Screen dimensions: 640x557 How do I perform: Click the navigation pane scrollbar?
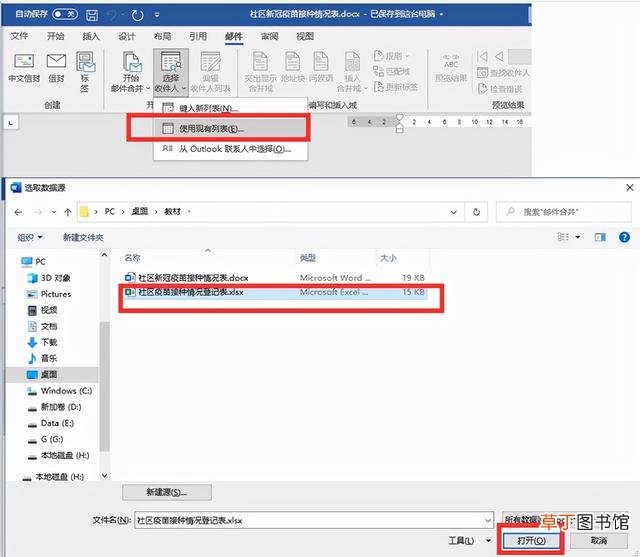104,386
